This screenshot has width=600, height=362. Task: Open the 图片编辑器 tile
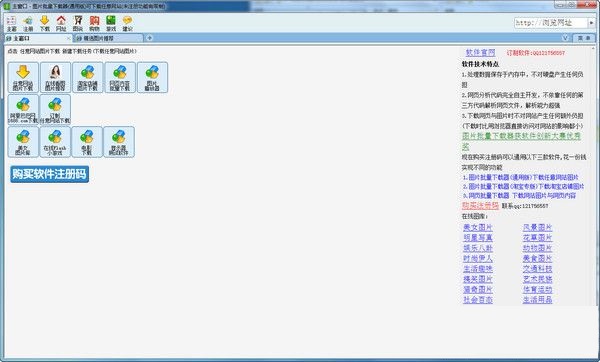152,77
